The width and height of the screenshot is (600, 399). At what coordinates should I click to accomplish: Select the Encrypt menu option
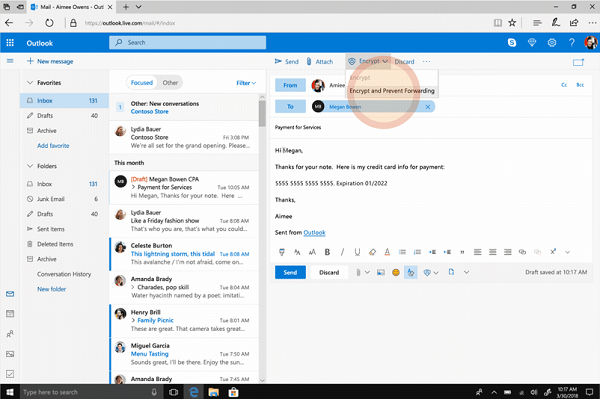coord(392,78)
